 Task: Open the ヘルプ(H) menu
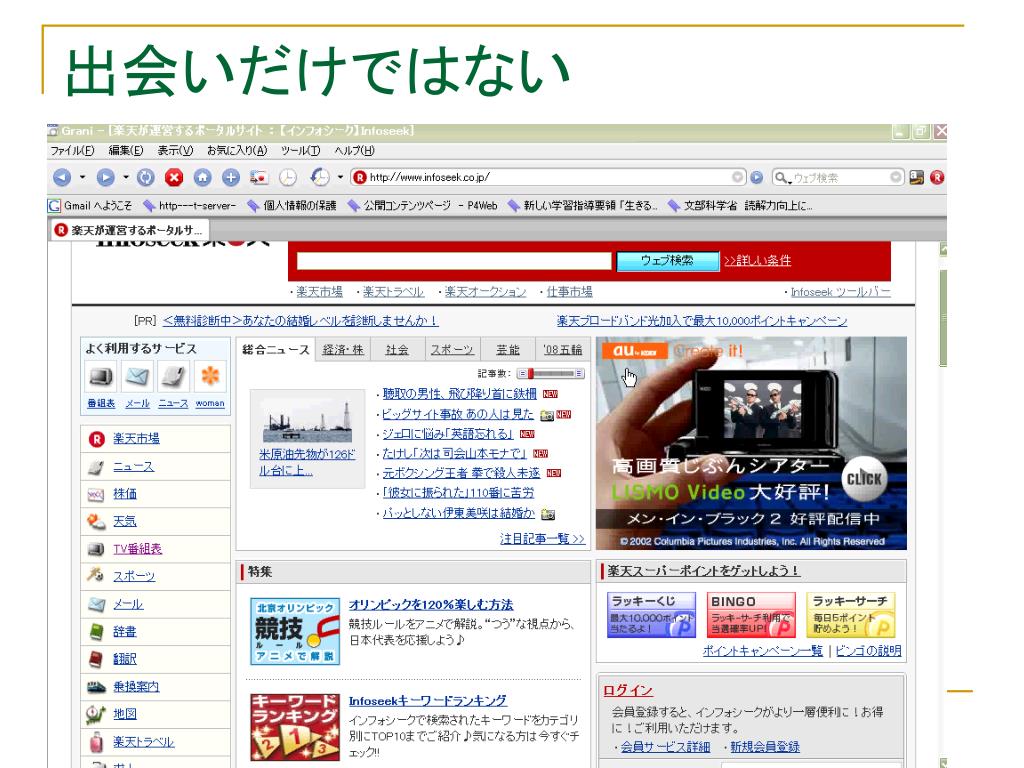(x=354, y=150)
